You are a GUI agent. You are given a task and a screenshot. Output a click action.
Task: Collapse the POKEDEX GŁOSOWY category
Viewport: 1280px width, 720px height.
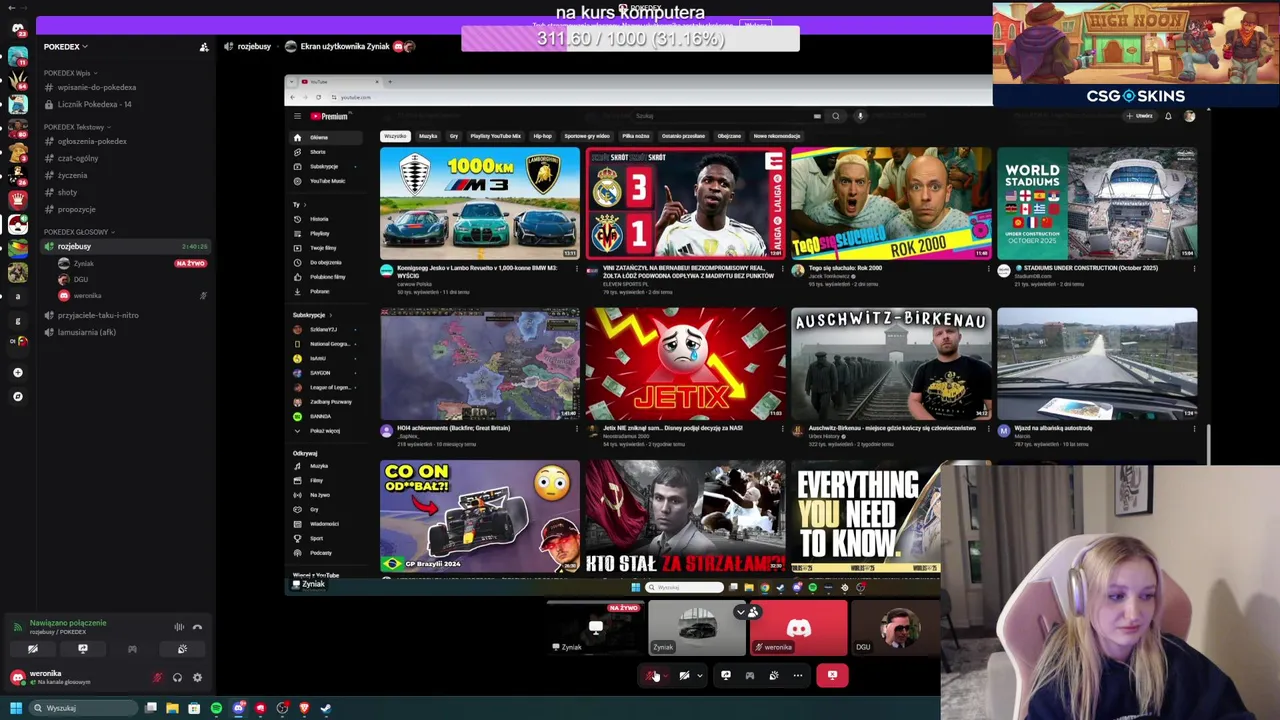click(78, 232)
